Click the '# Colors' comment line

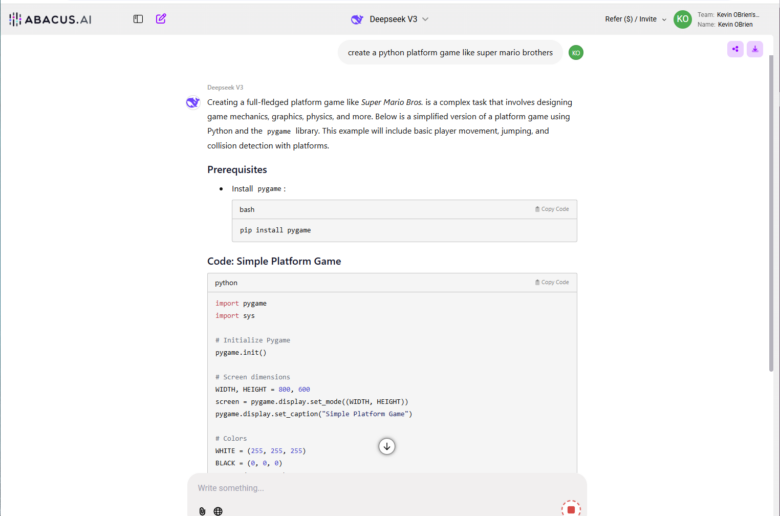point(231,439)
